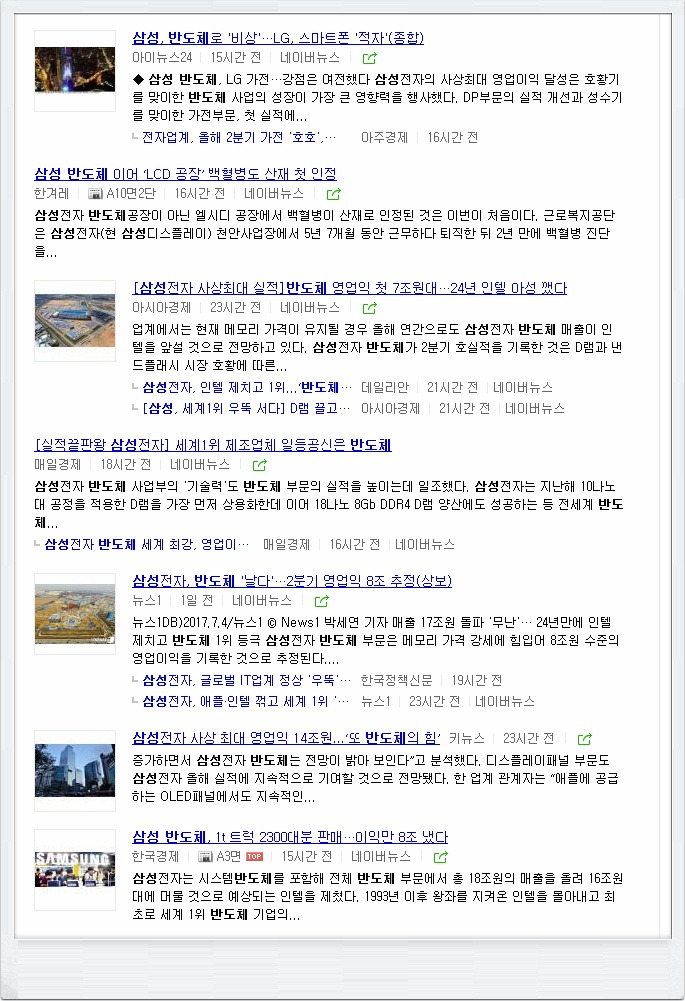Click 네이버뉴스 link beside 아이뉴스24
This screenshot has height=1001, width=685.
click(x=310, y=57)
